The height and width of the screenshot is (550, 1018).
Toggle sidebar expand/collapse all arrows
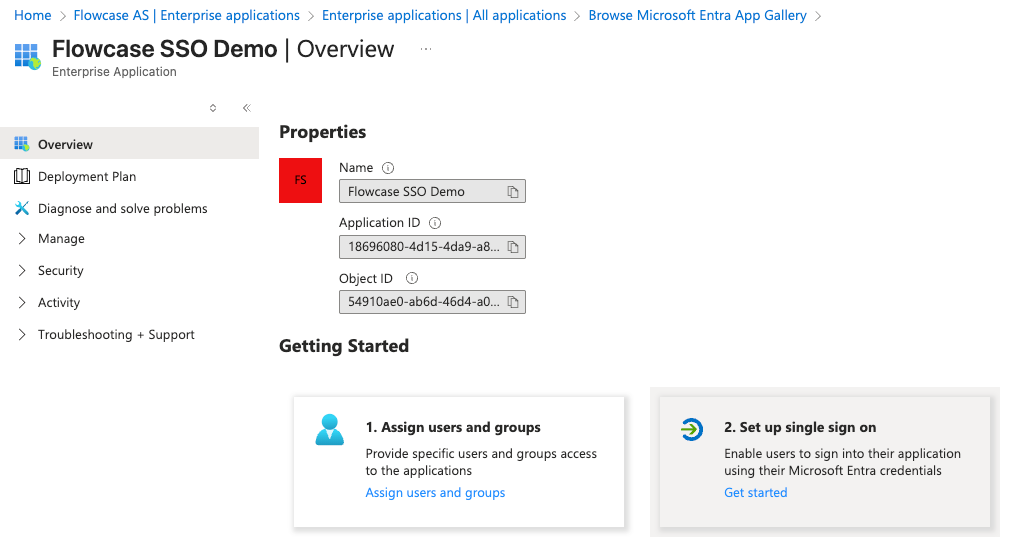213,108
